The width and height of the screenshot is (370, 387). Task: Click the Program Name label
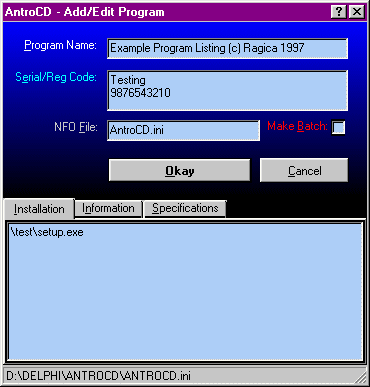[x=60, y=45]
